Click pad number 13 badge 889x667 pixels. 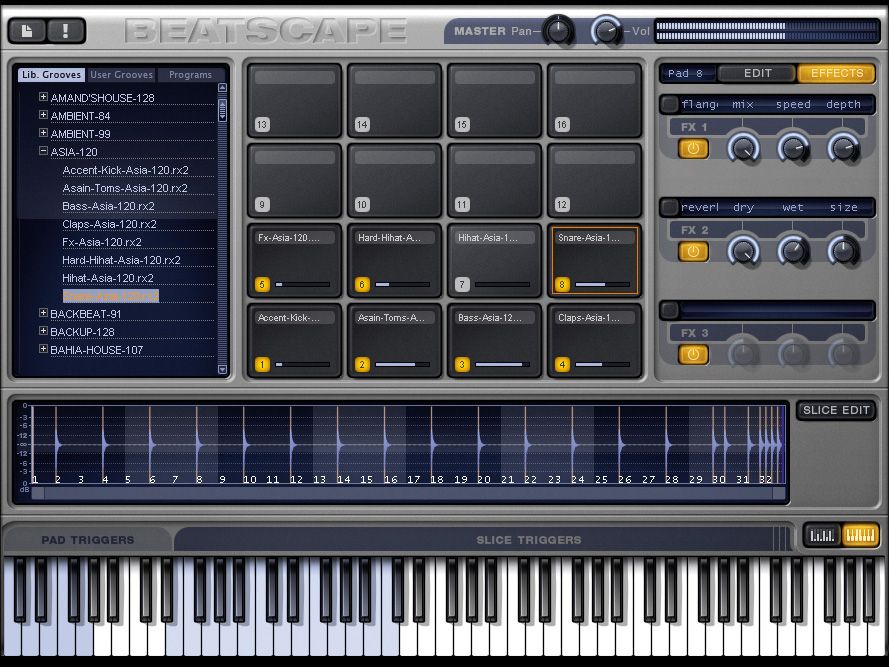click(262, 124)
